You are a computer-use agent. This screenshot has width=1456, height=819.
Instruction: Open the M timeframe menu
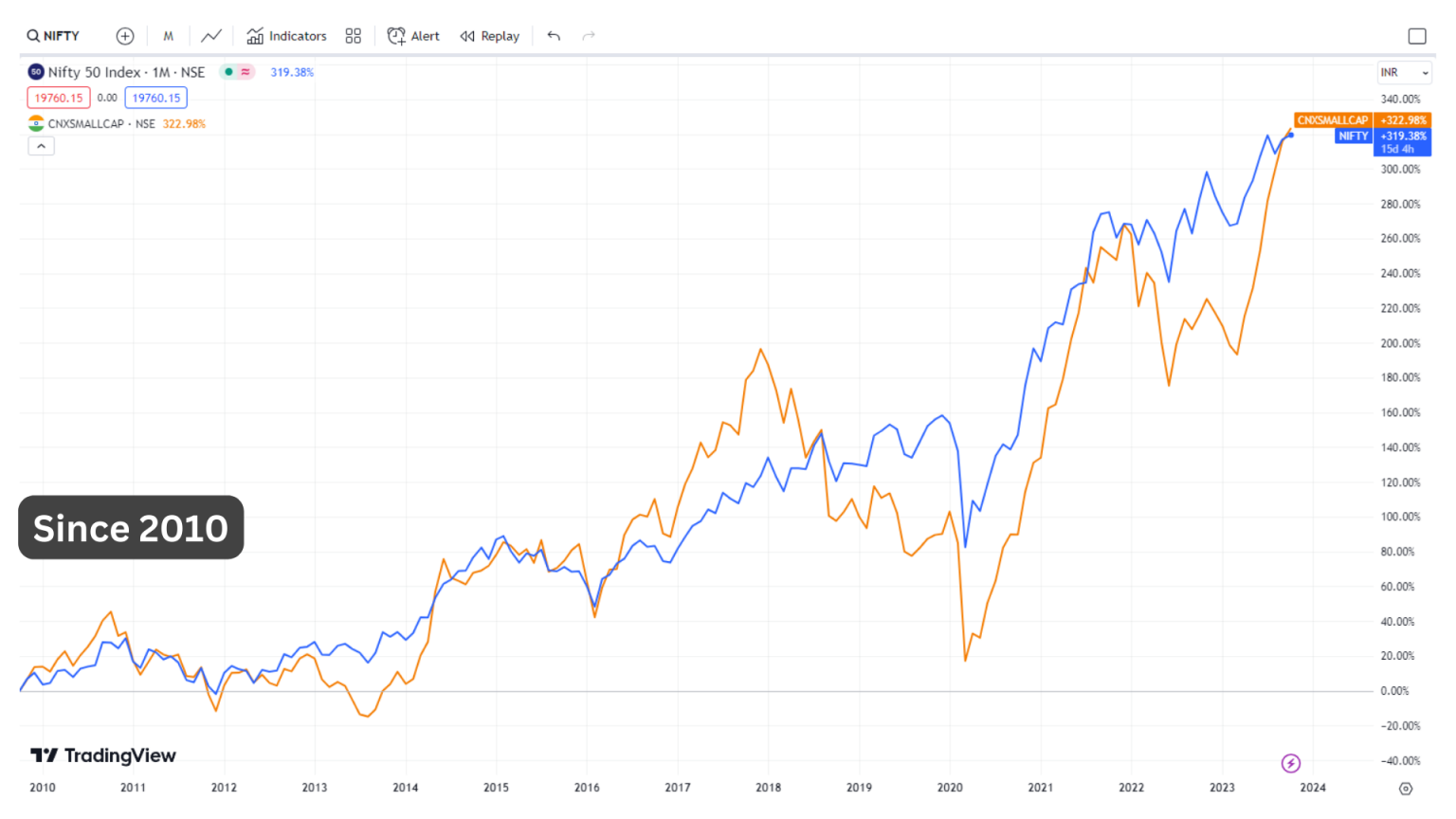[x=168, y=35]
